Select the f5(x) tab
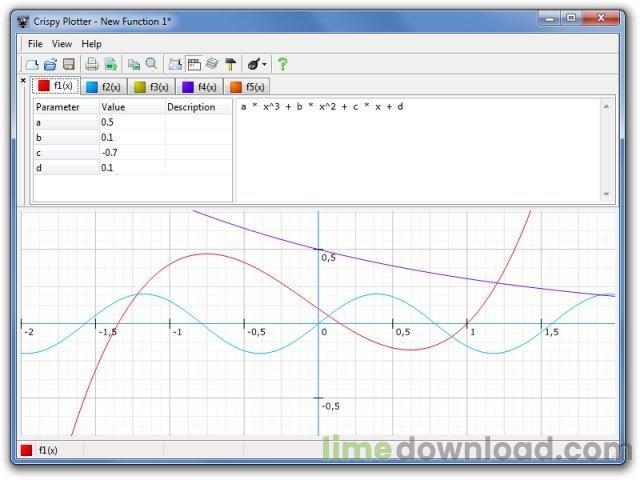Screen dimensions: 640x480 pyautogui.click(x=247, y=87)
